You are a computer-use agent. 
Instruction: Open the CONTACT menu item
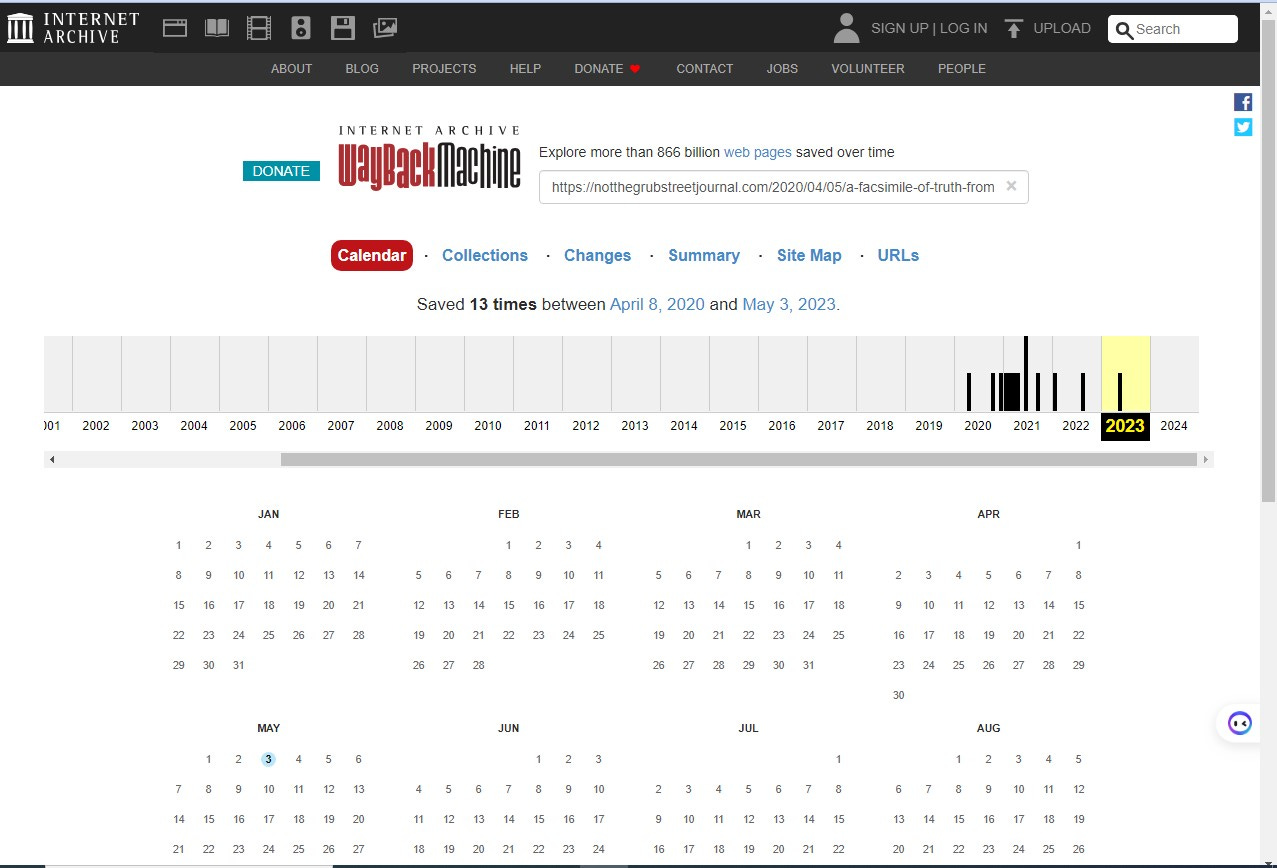pyautogui.click(x=705, y=69)
